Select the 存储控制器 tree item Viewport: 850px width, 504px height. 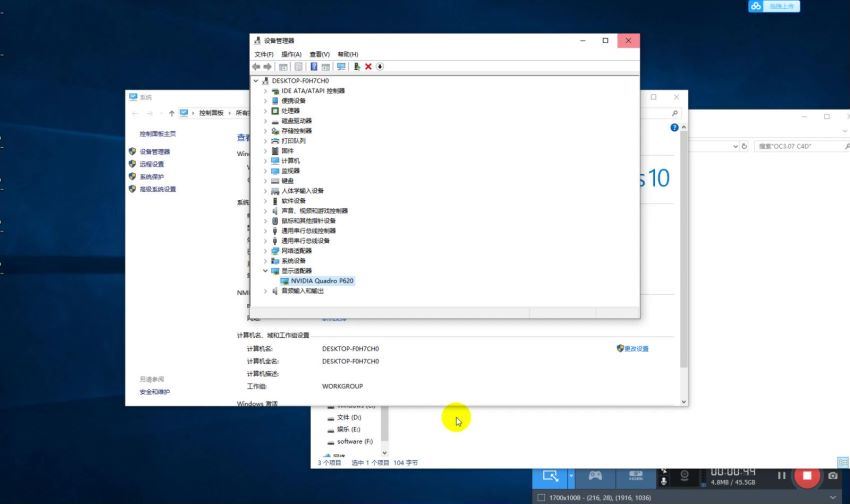(x=297, y=131)
